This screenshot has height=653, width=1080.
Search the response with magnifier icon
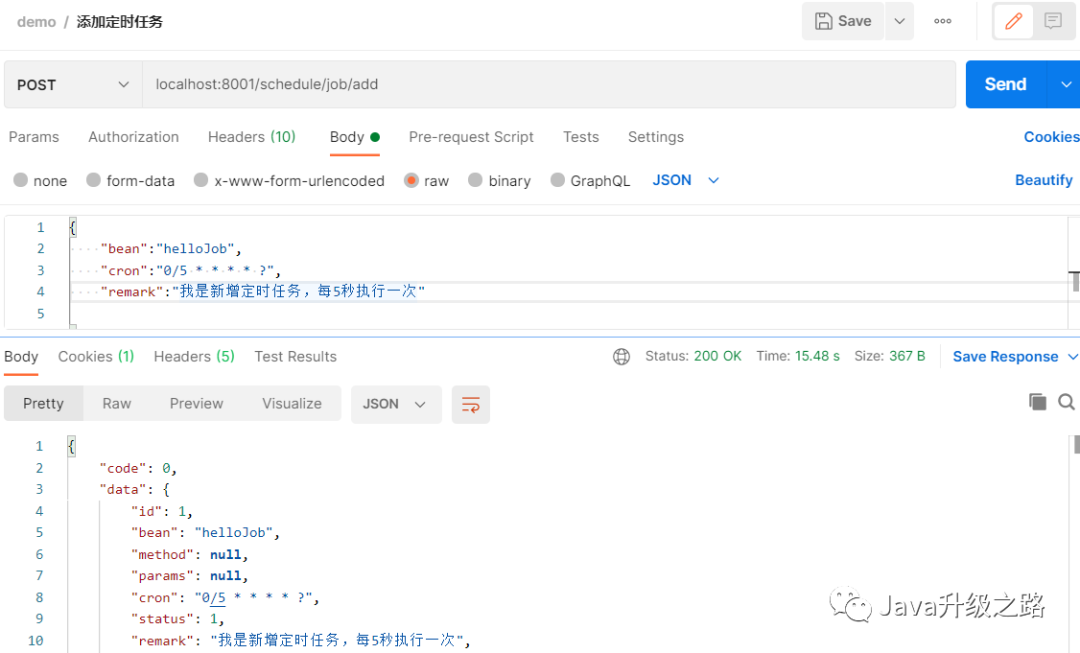point(1066,402)
